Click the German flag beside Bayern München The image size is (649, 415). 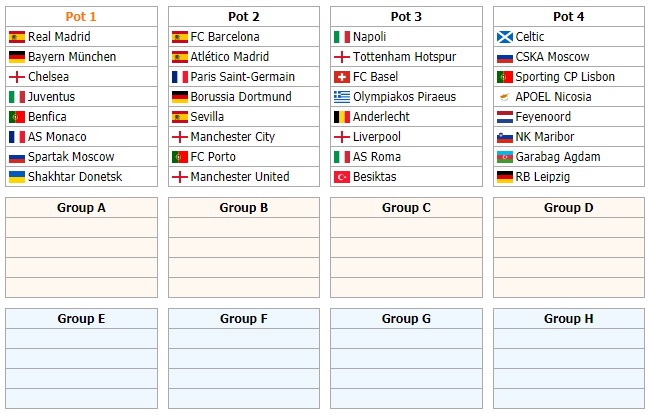tap(16, 57)
